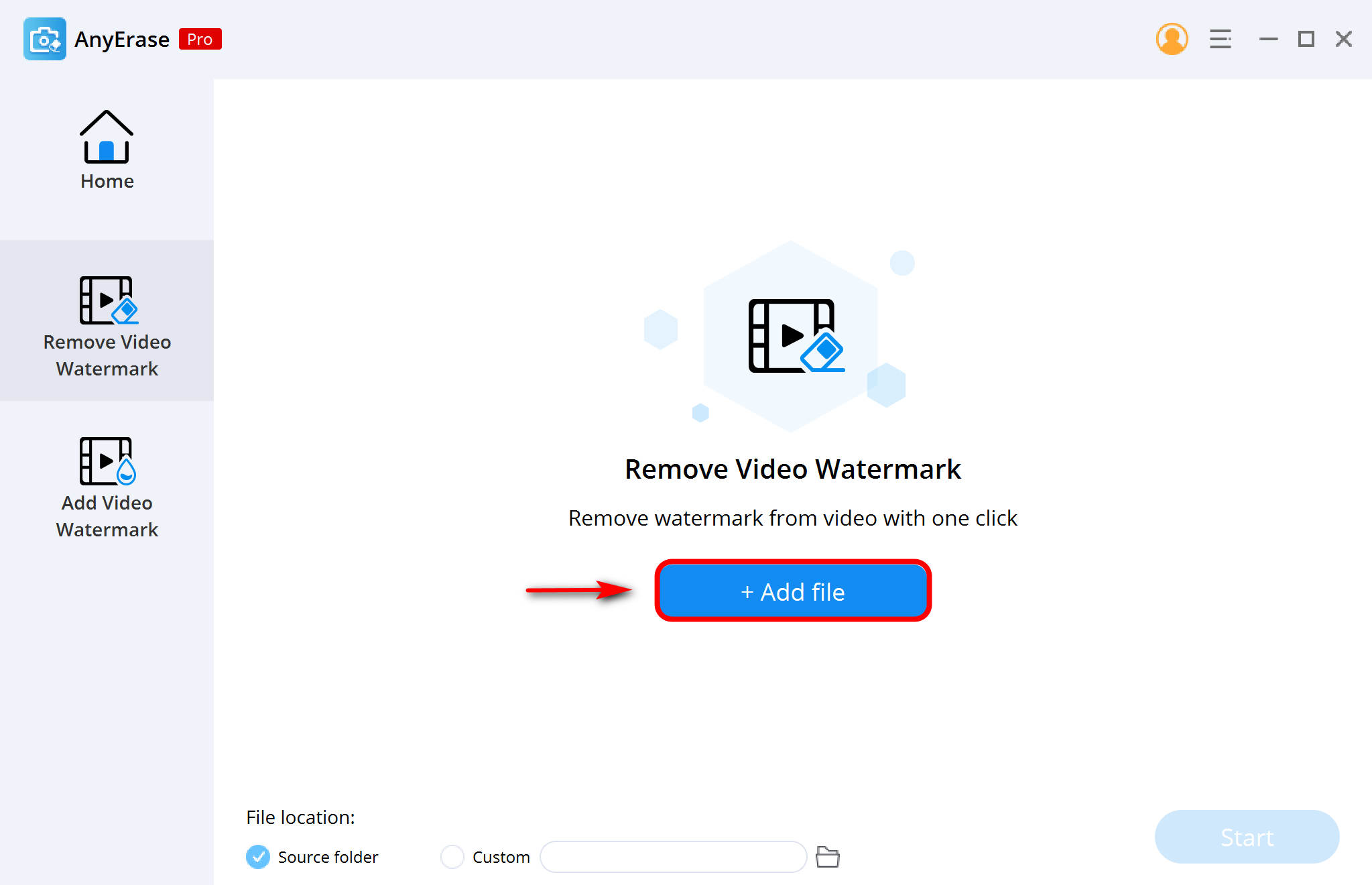This screenshot has width=1372, height=885.
Task: Click the Add file button
Action: click(x=791, y=591)
